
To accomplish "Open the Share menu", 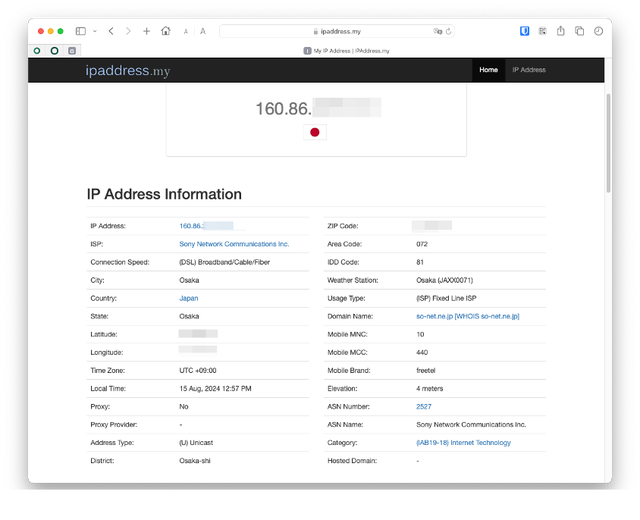I will (x=561, y=31).
